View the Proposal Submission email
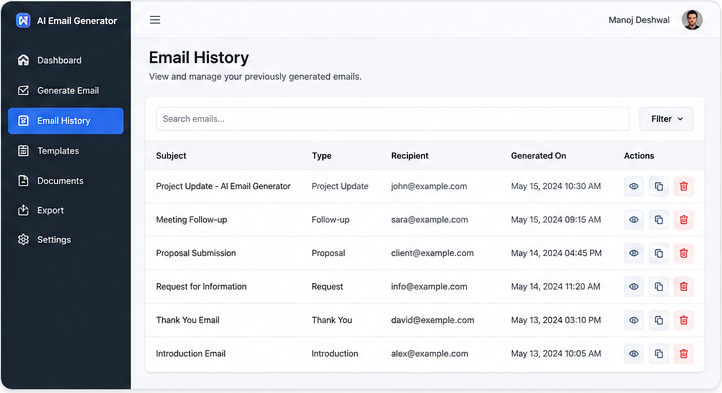The width and height of the screenshot is (722, 393). (x=634, y=253)
